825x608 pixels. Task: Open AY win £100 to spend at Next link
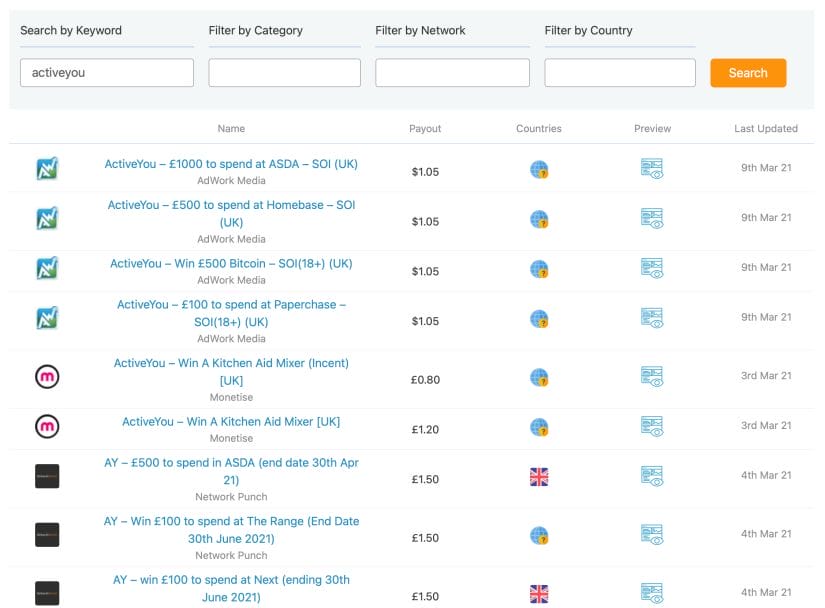[231, 589]
